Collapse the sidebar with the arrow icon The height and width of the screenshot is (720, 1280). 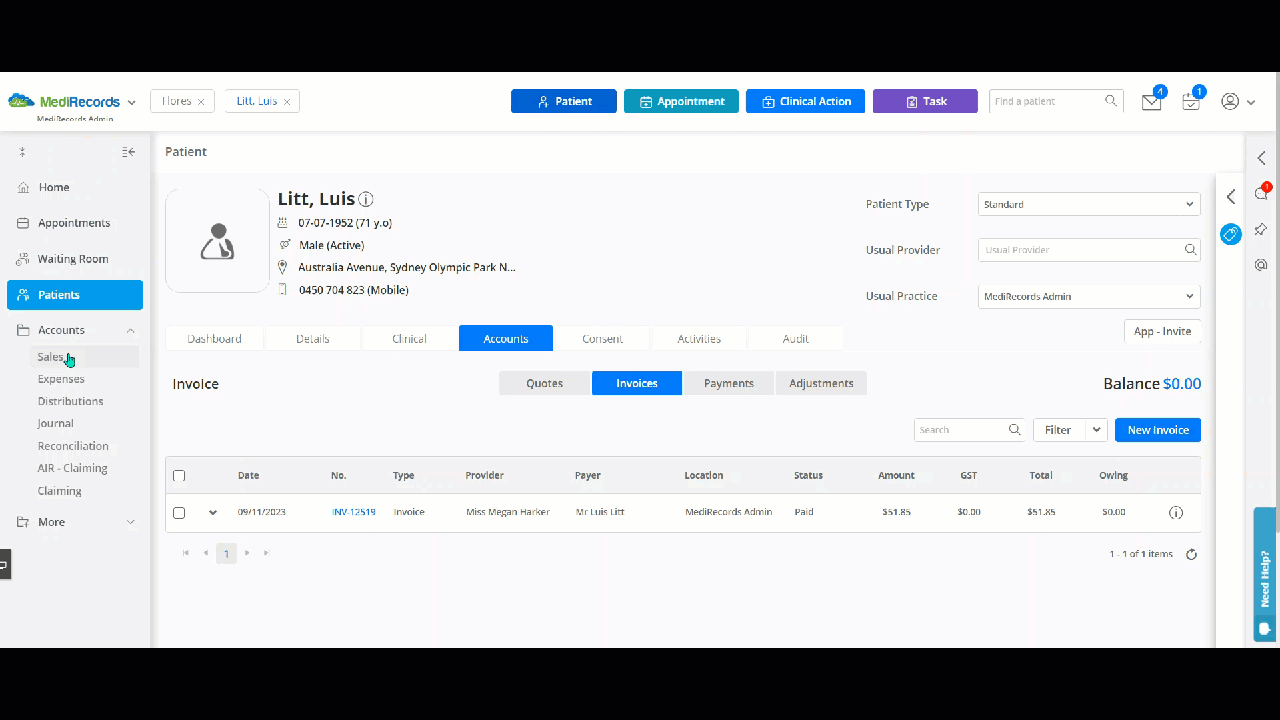click(128, 152)
